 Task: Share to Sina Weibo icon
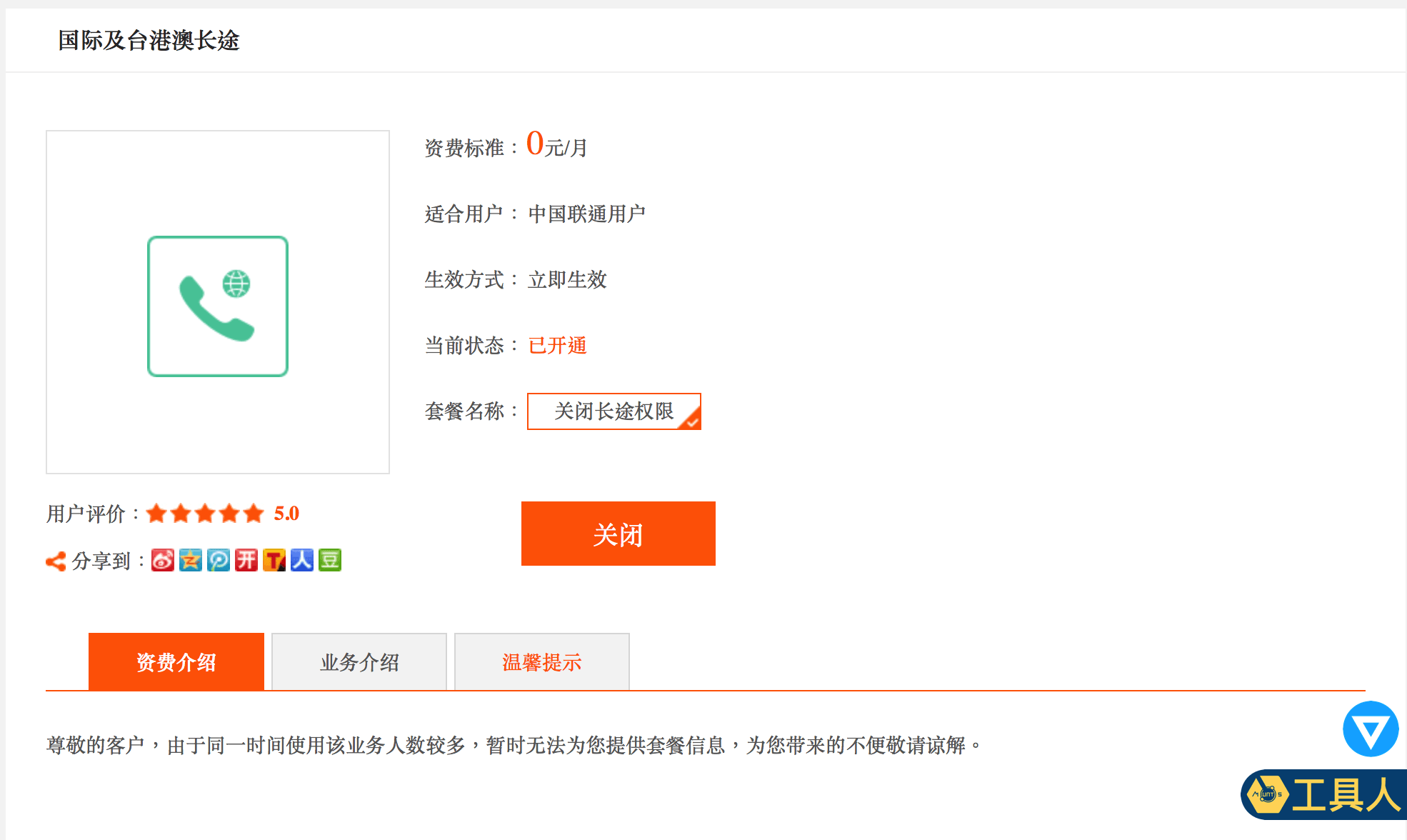(163, 560)
